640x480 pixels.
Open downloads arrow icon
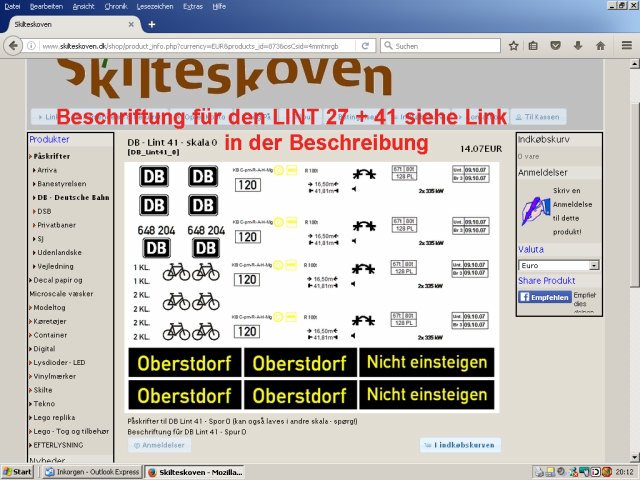coord(578,46)
